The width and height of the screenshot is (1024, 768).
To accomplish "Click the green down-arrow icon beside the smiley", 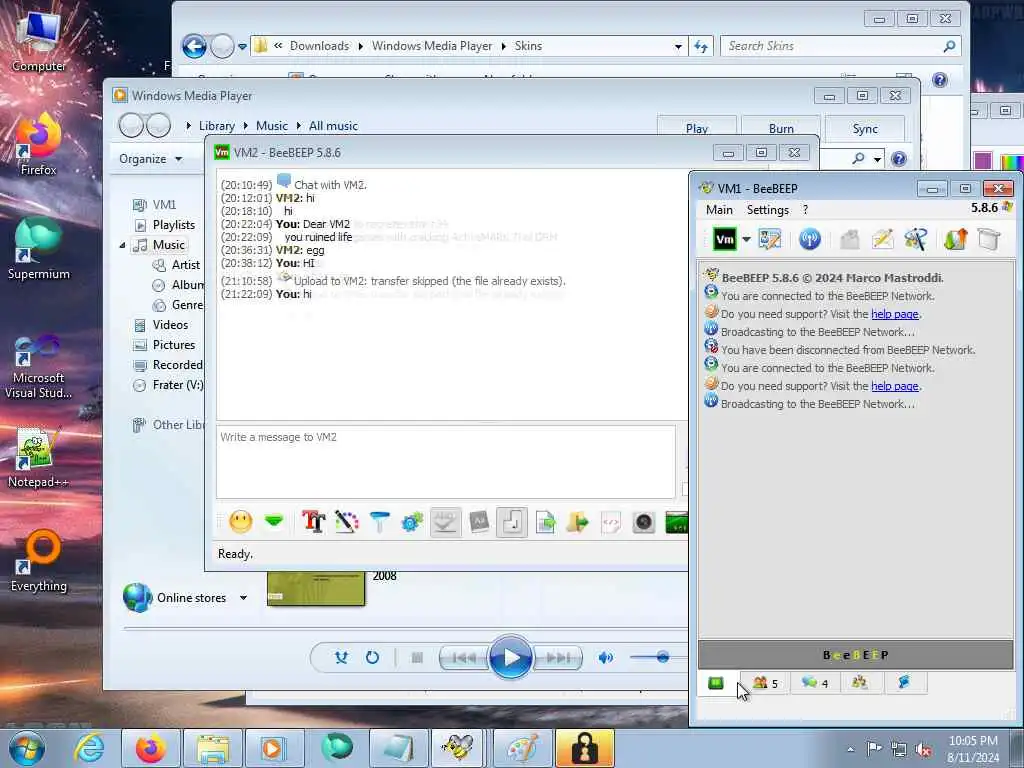I will pyautogui.click(x=274, y=521).
